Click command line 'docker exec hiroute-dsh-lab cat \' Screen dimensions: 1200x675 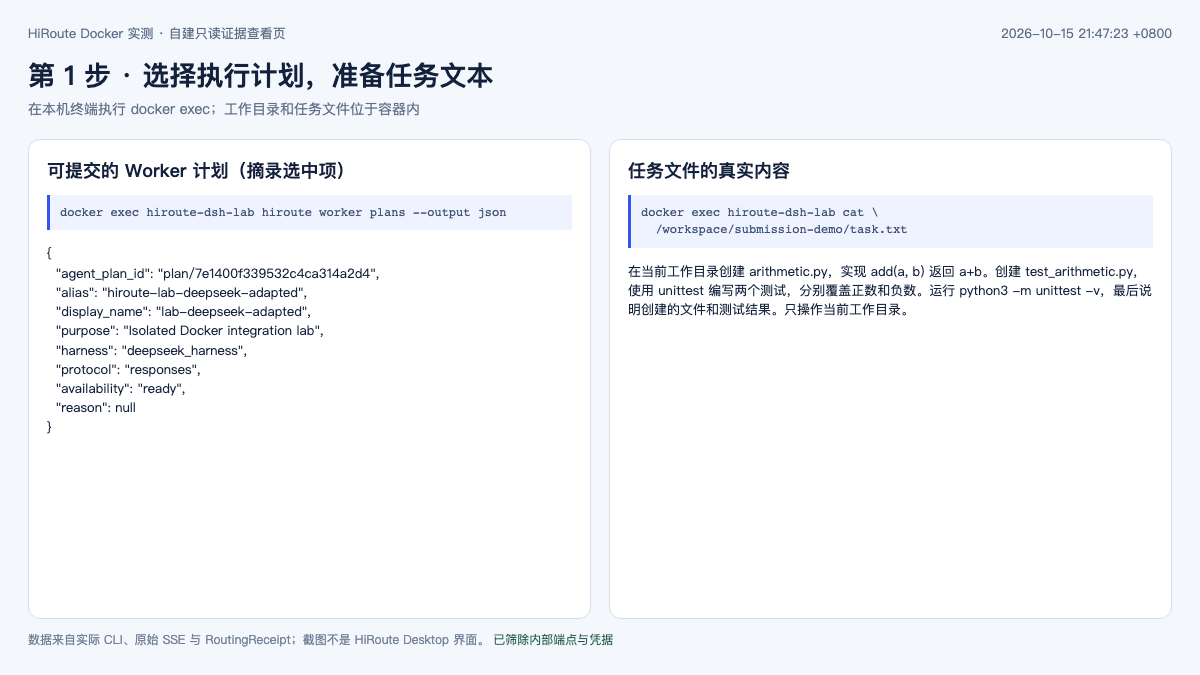(760, 212)
